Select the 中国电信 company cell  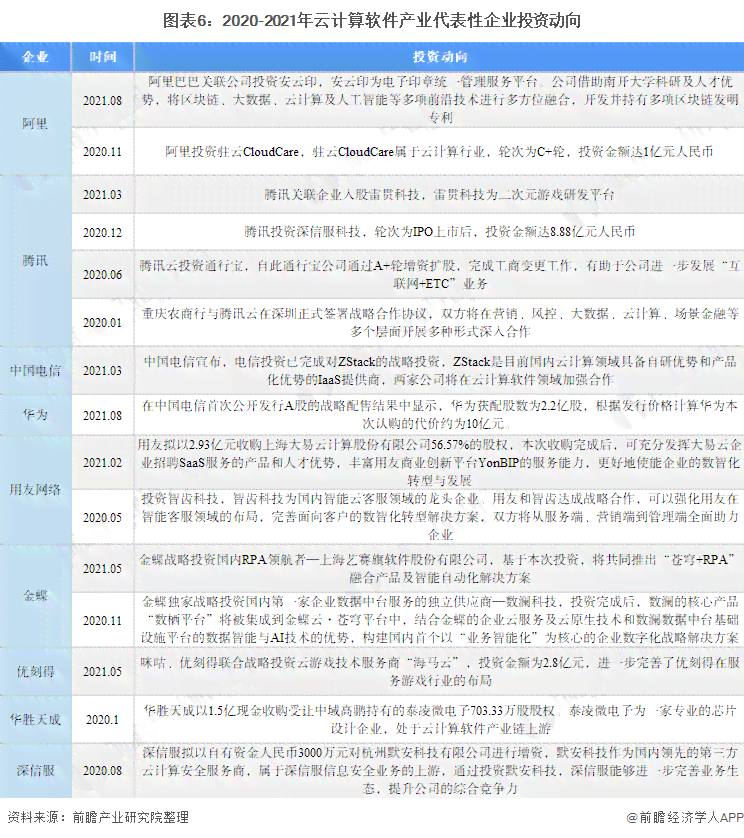(x=35, y=370)
